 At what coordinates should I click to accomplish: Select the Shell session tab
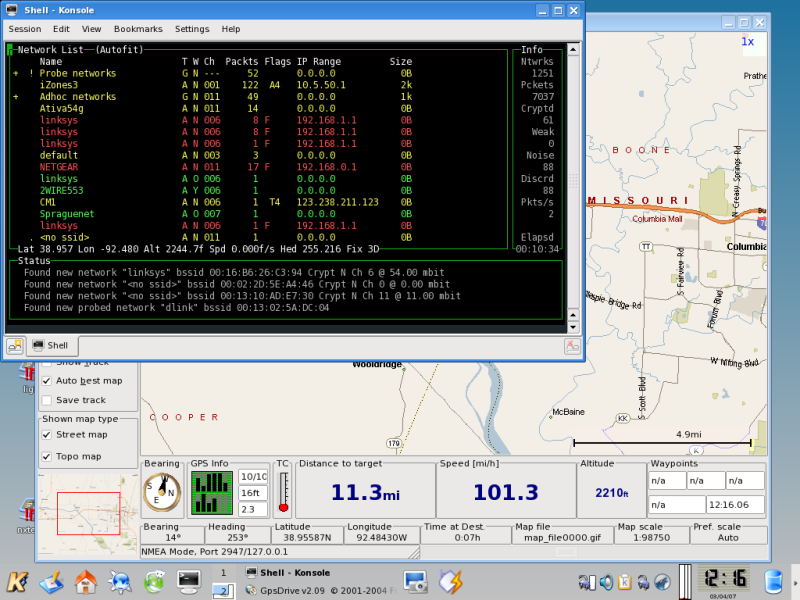point(52,346)
